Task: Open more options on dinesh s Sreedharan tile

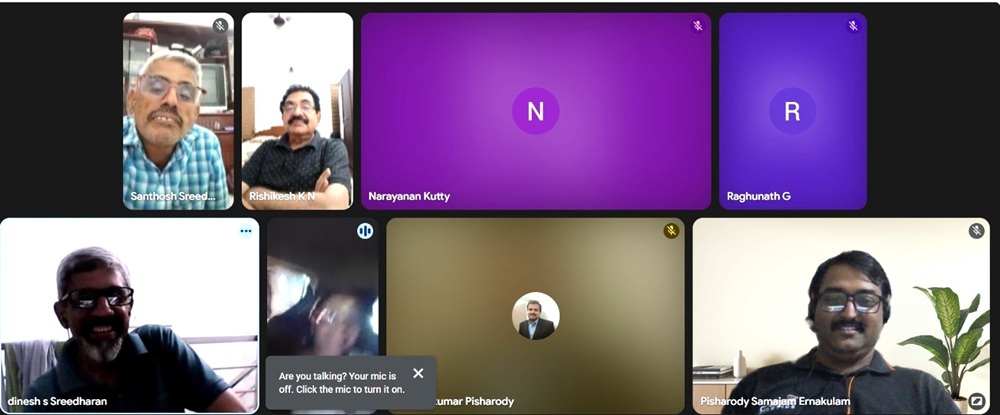Action: click(246, 231)
